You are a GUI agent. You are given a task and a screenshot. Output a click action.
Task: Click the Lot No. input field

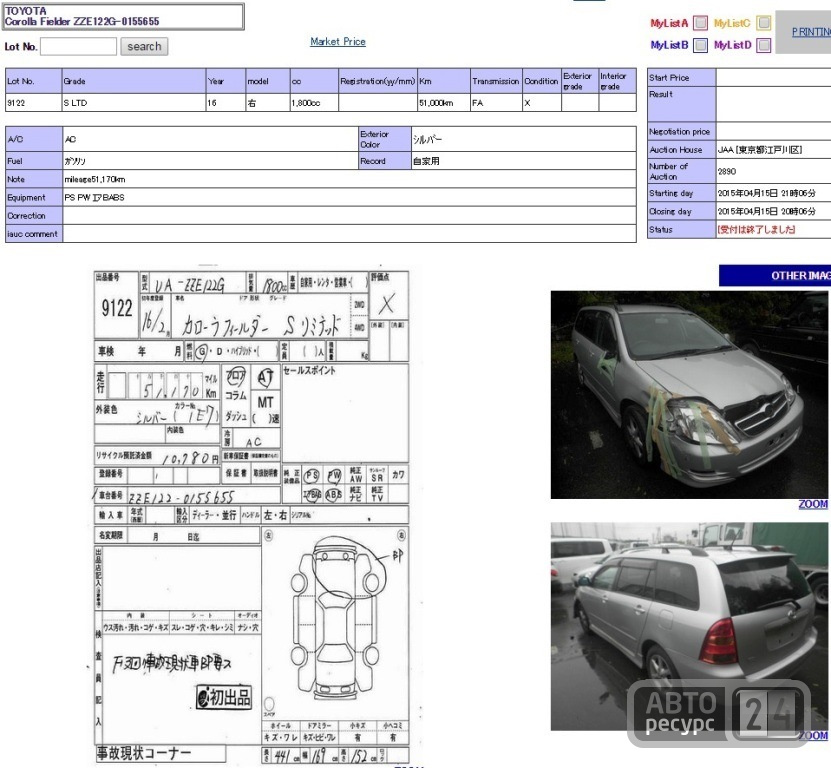tap(78, 47)
